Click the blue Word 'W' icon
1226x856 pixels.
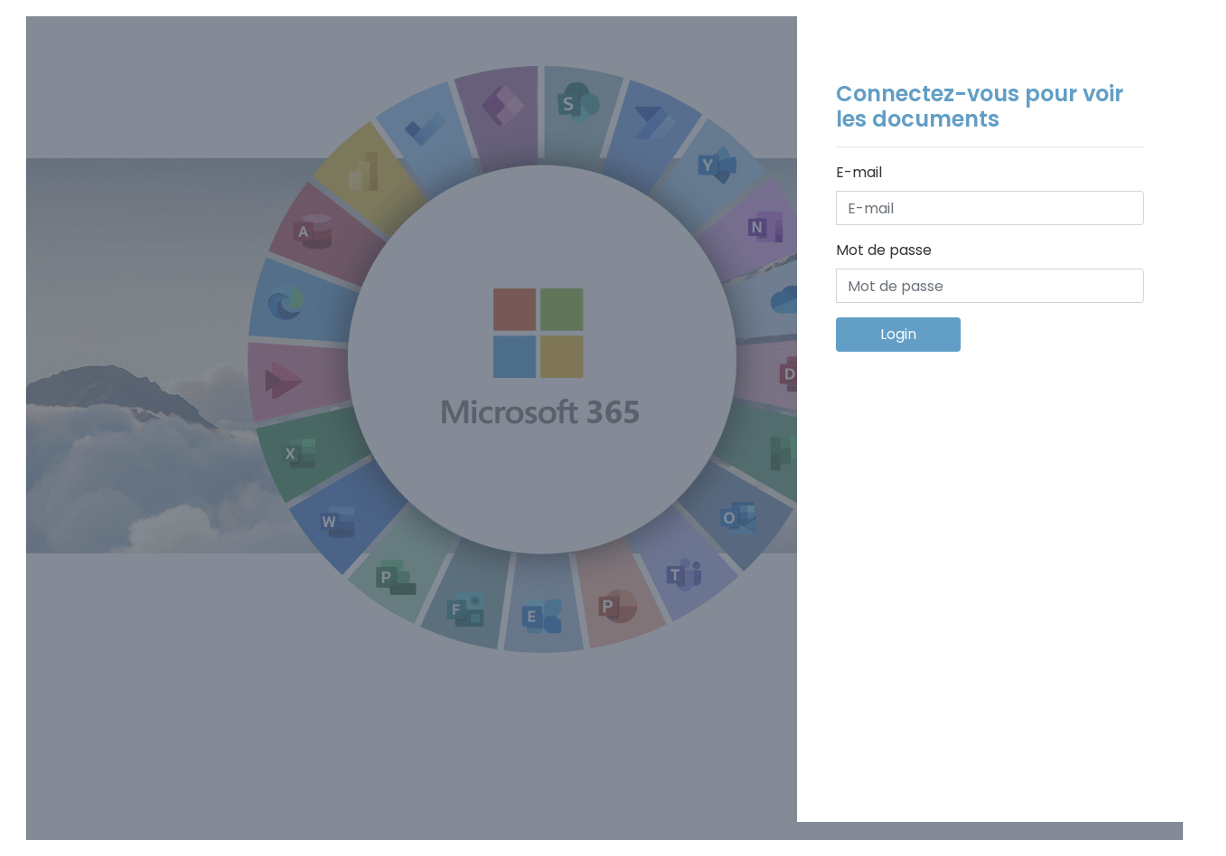[337, 522]
